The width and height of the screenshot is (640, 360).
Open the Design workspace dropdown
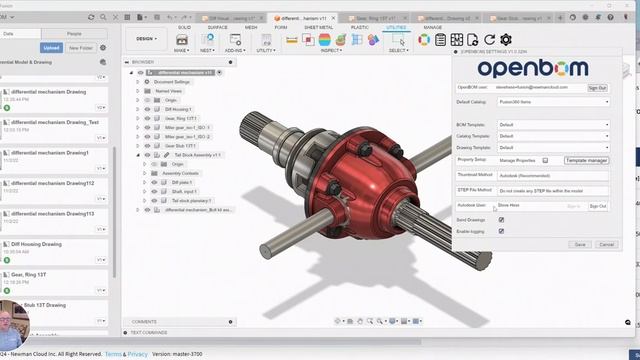coord(146,39)
